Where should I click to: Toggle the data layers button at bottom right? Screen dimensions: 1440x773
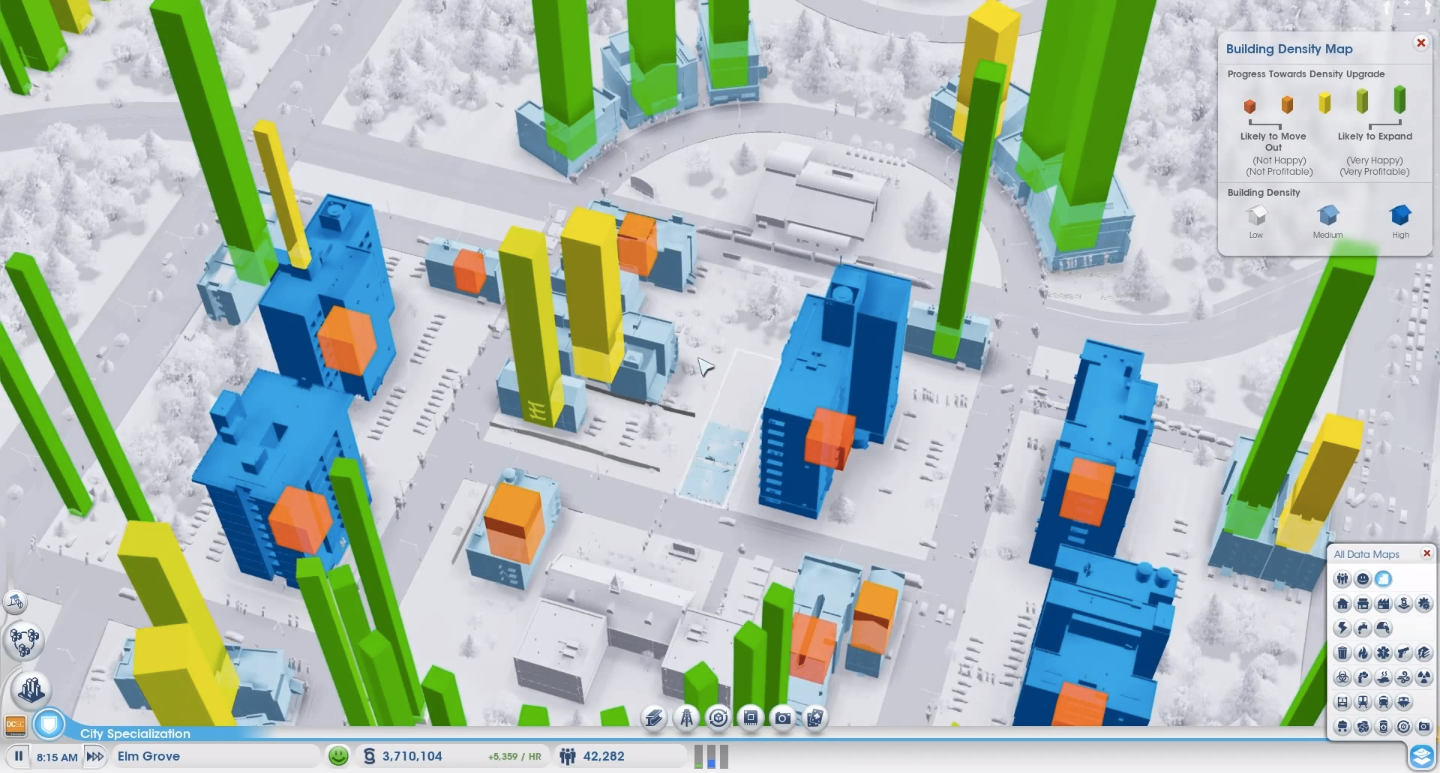coord(1421,756)
